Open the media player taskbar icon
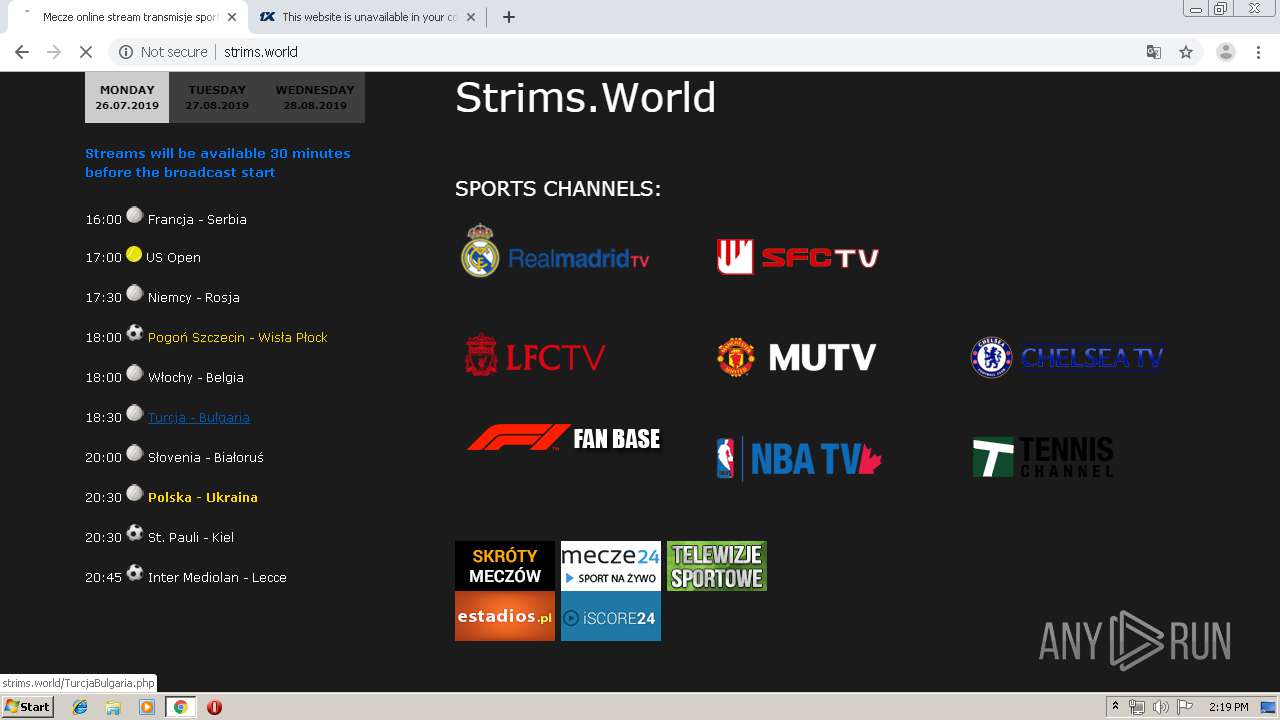This screenshot has width=1280, height=720. pos(147,707)
